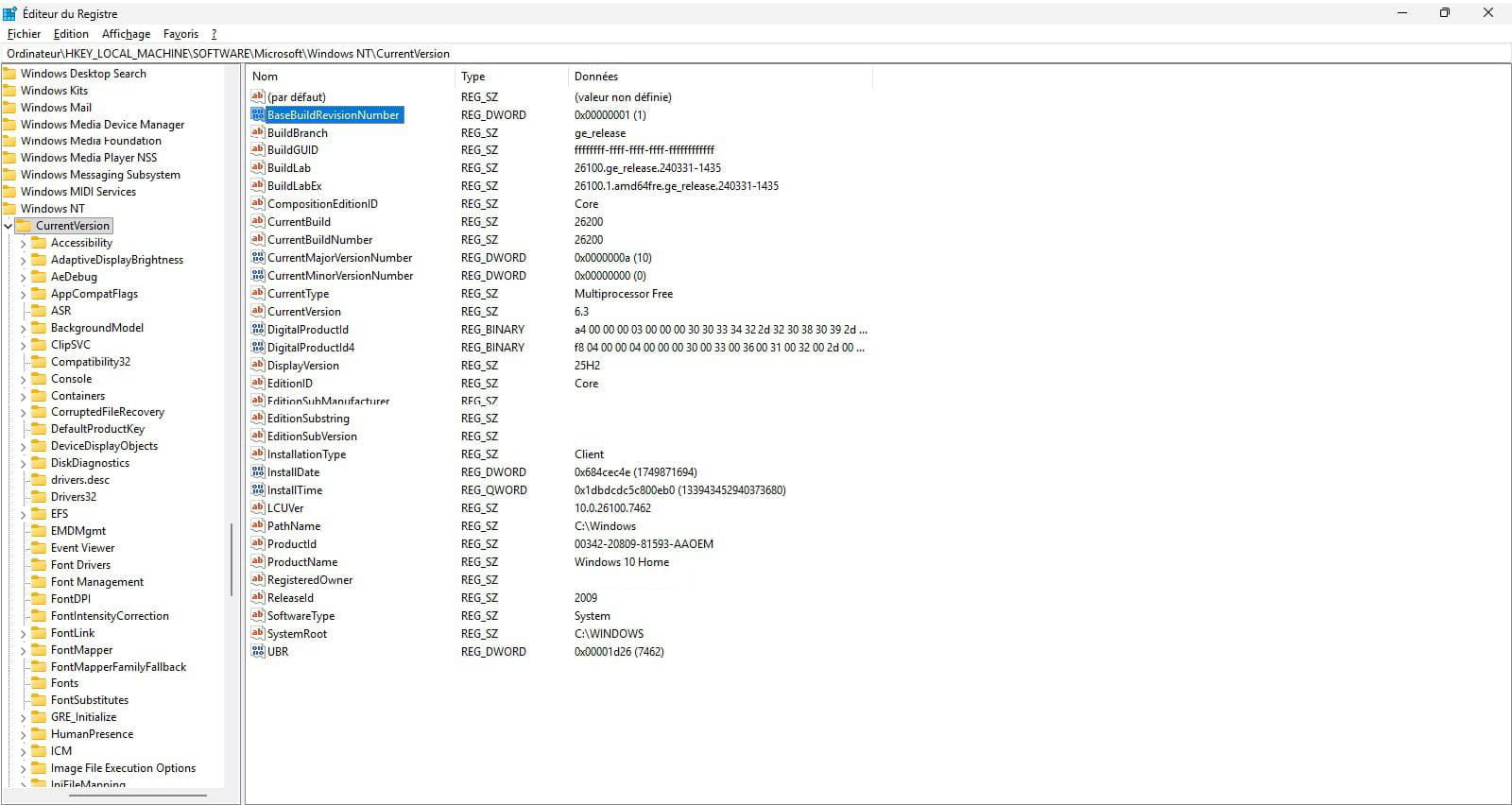
Task: Click the ProductName string value icon
Action: pos(257,561)
